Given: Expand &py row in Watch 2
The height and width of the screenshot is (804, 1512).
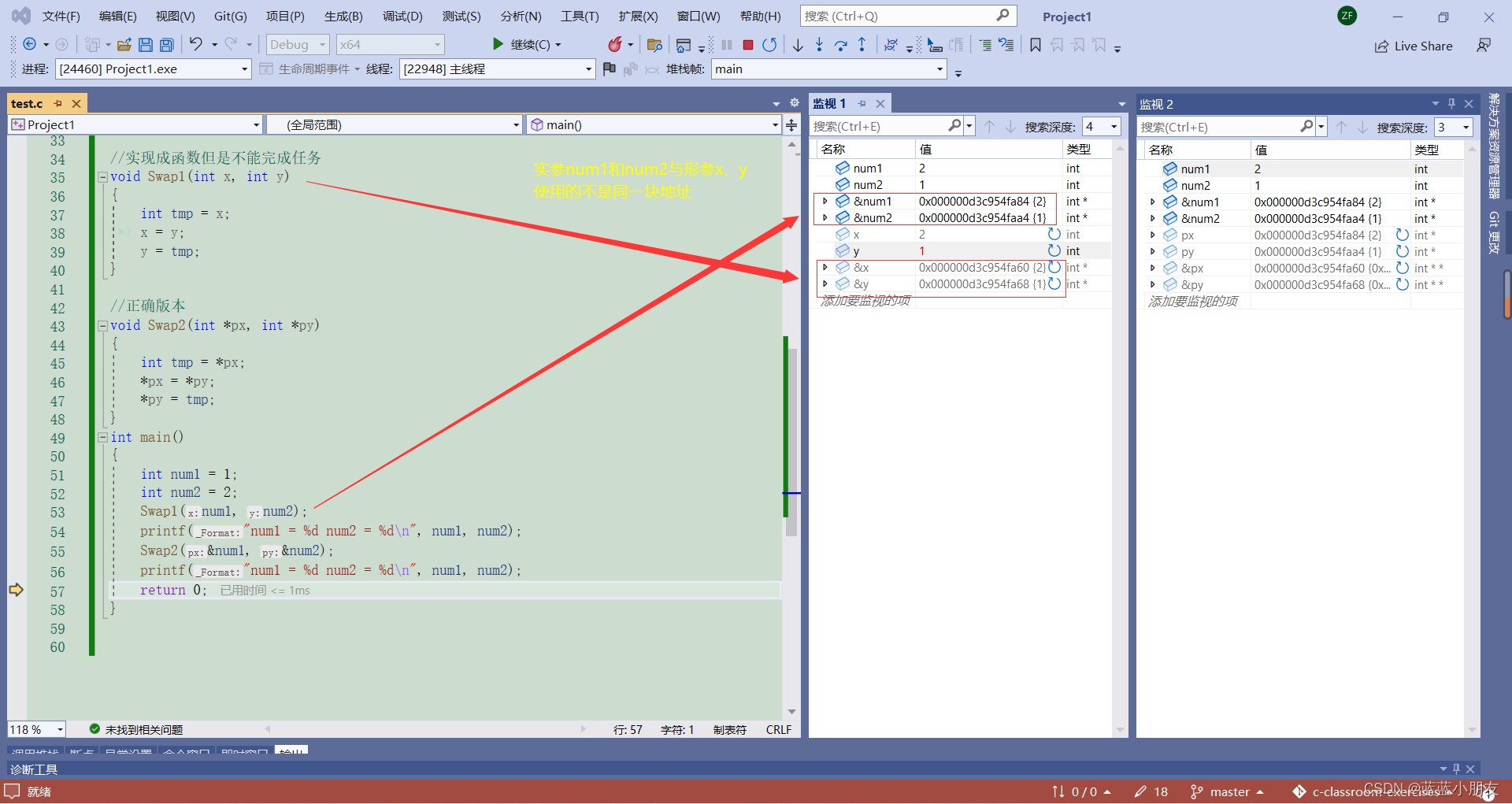Looking at the screenshot, I should click(1152, 284).
